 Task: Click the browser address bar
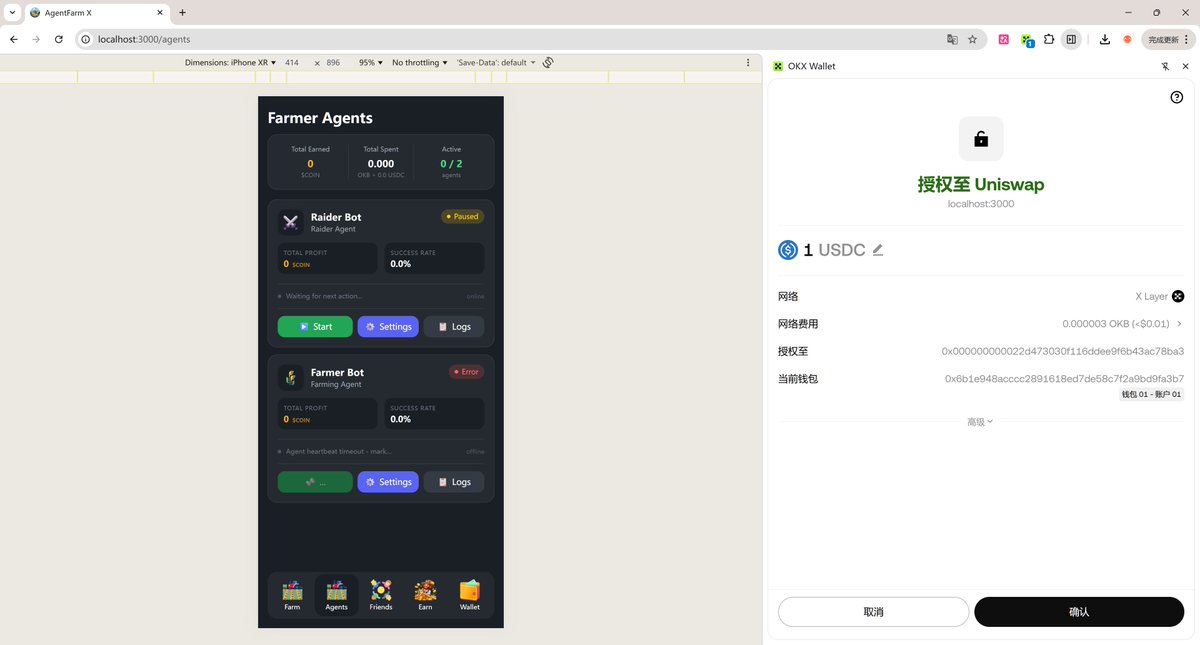click(x=400, y=39)
